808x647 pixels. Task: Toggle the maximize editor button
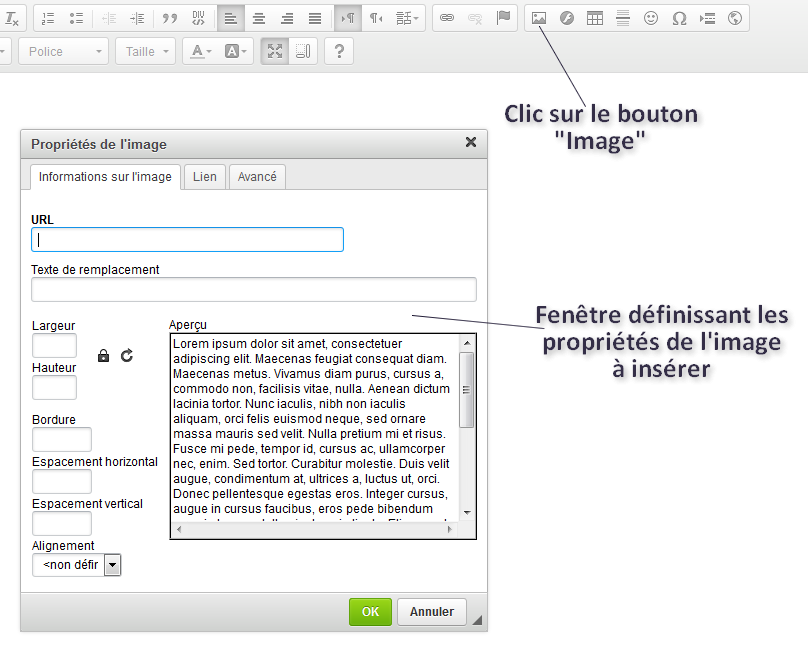click(275, 51)
